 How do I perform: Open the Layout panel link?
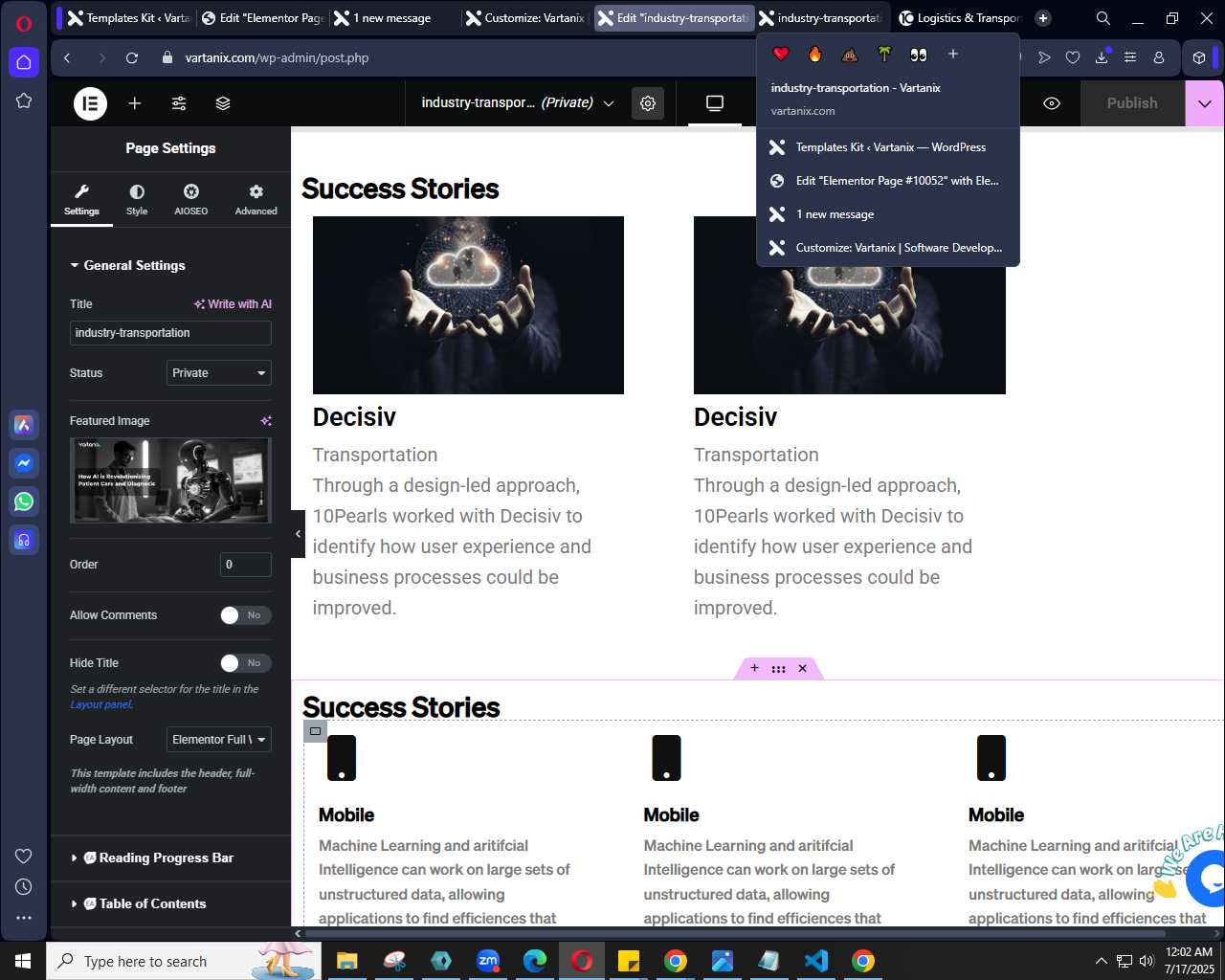pos(101,704)
